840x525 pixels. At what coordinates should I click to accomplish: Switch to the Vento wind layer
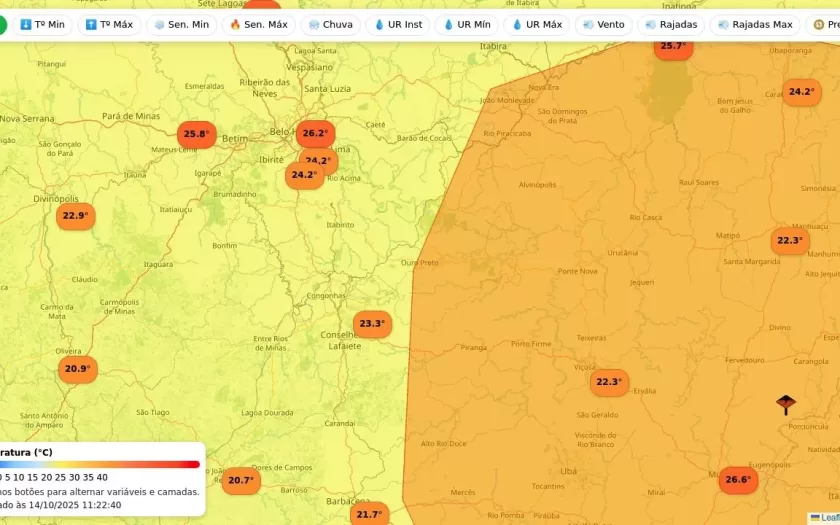[x=603, y=25]
